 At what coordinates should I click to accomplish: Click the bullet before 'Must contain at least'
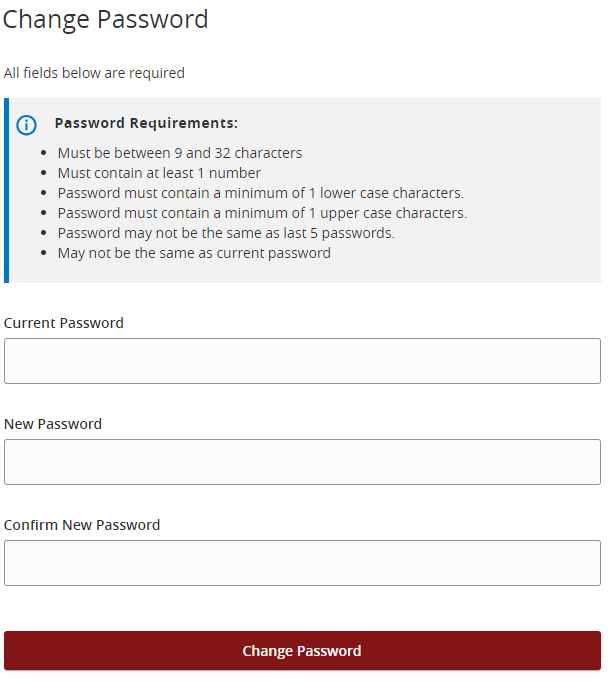pos(43,173)
